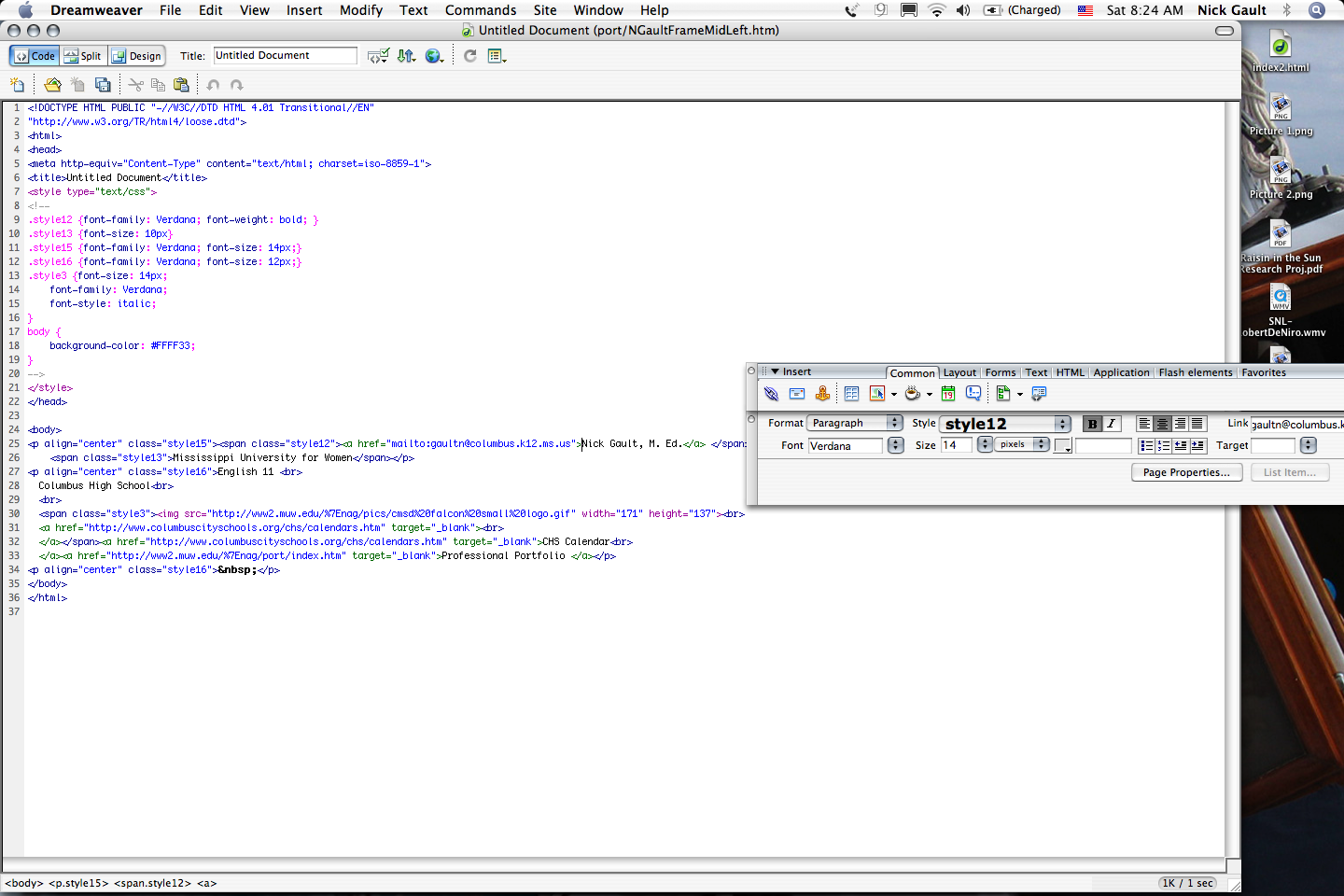This screenshot has height=896, width=1344.
Task: Expand the Media dropdown arrow in Insert bar
Action: tap(930, 395)
